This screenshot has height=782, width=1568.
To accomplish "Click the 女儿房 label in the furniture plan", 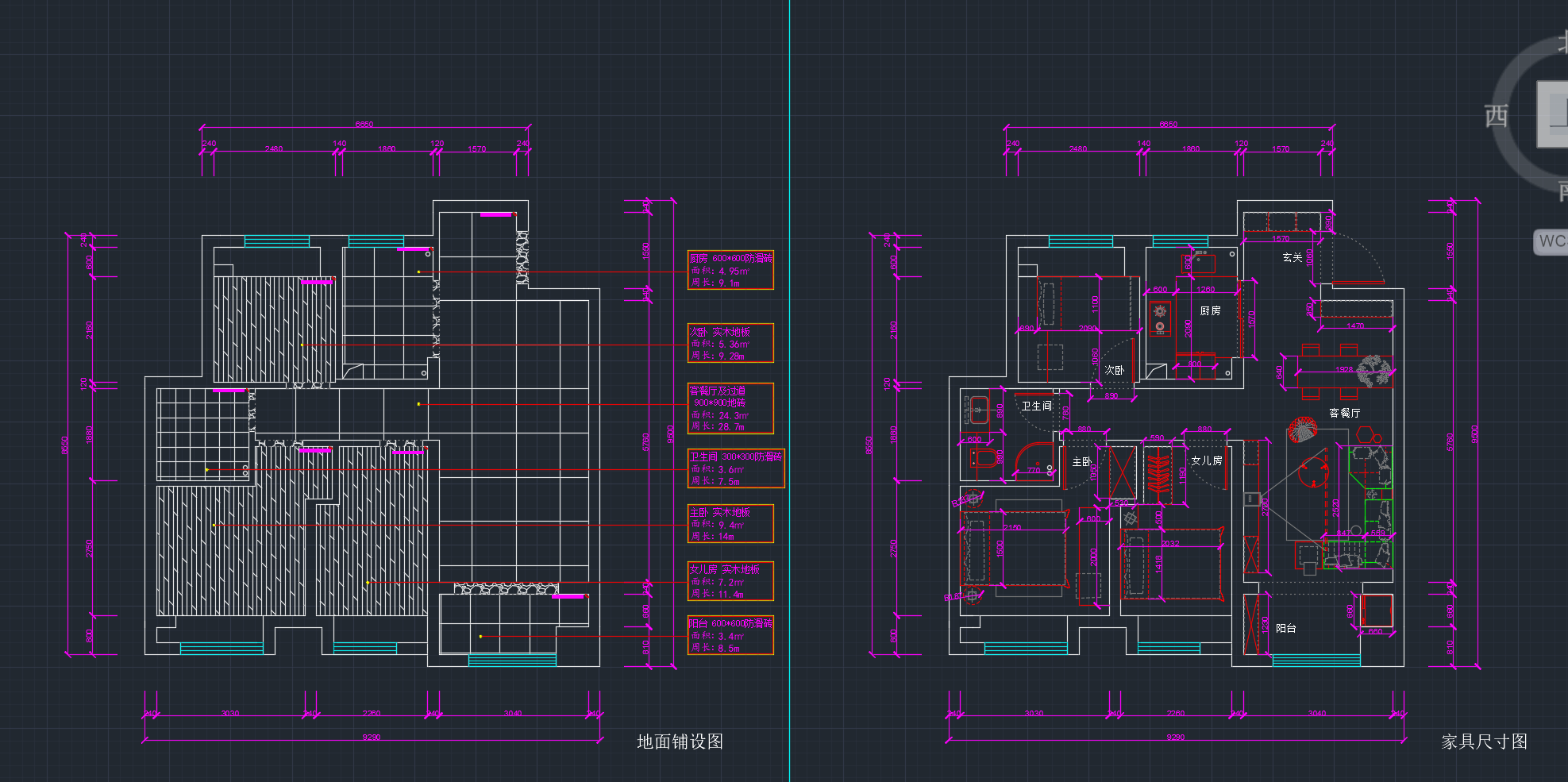I will coord(1206,460).
